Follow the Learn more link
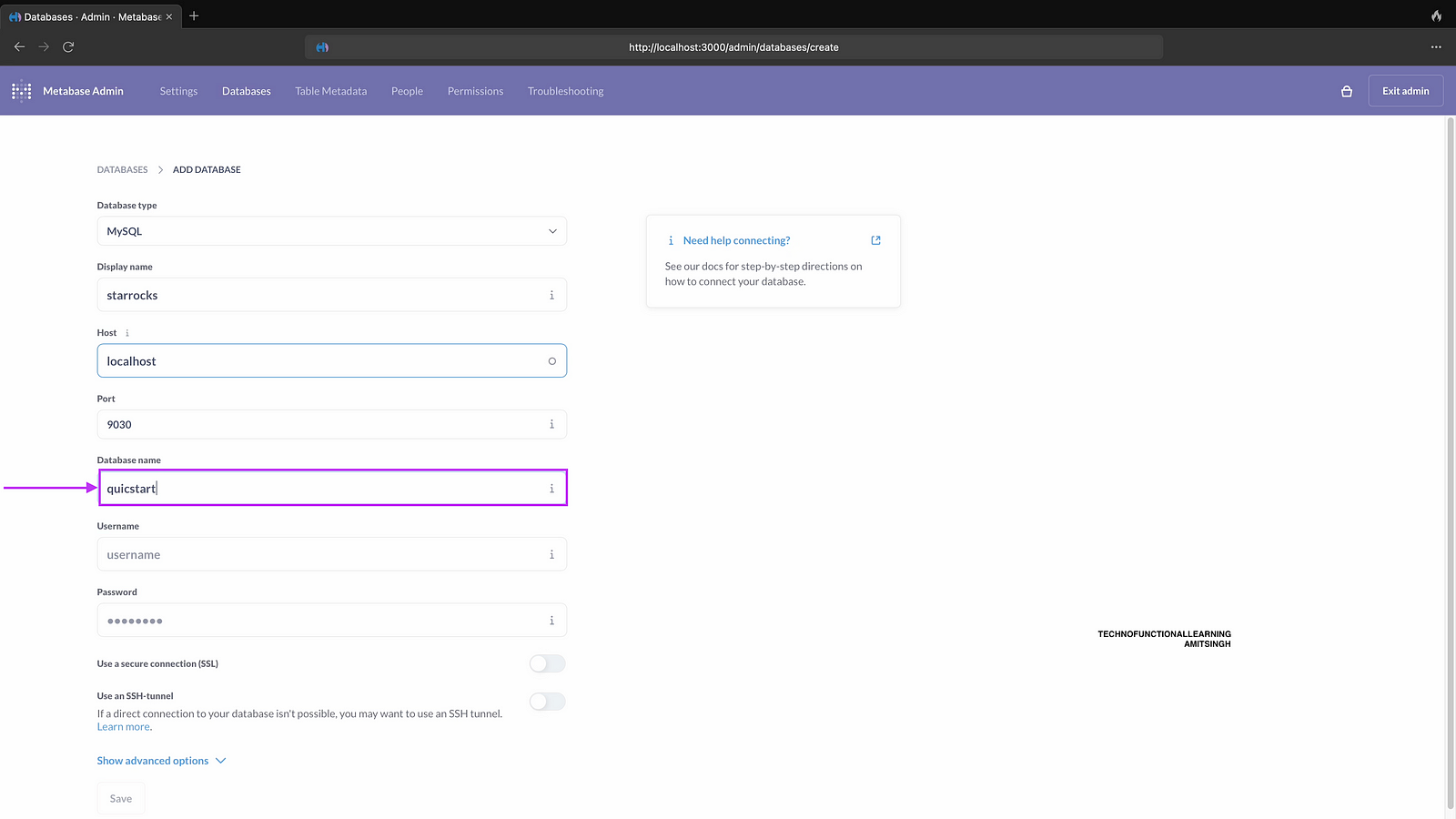1456x819 pixels. click(123, 727)
